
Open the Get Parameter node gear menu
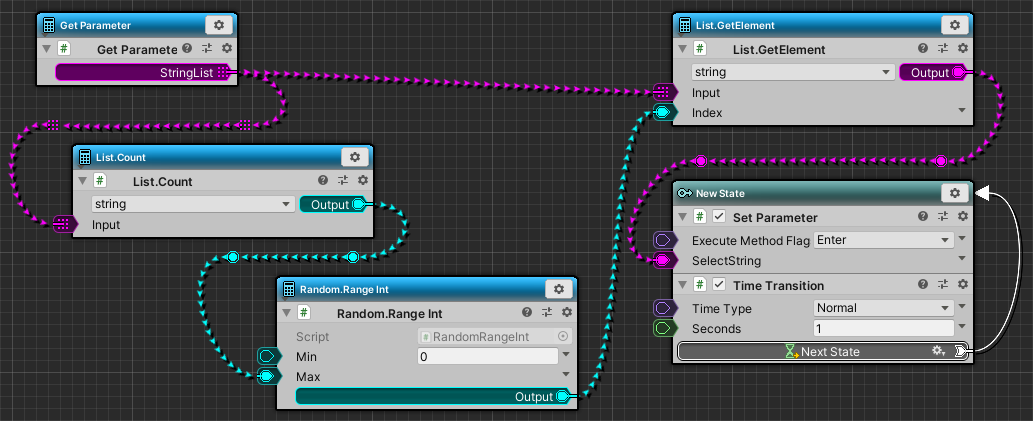click(220, 25)
